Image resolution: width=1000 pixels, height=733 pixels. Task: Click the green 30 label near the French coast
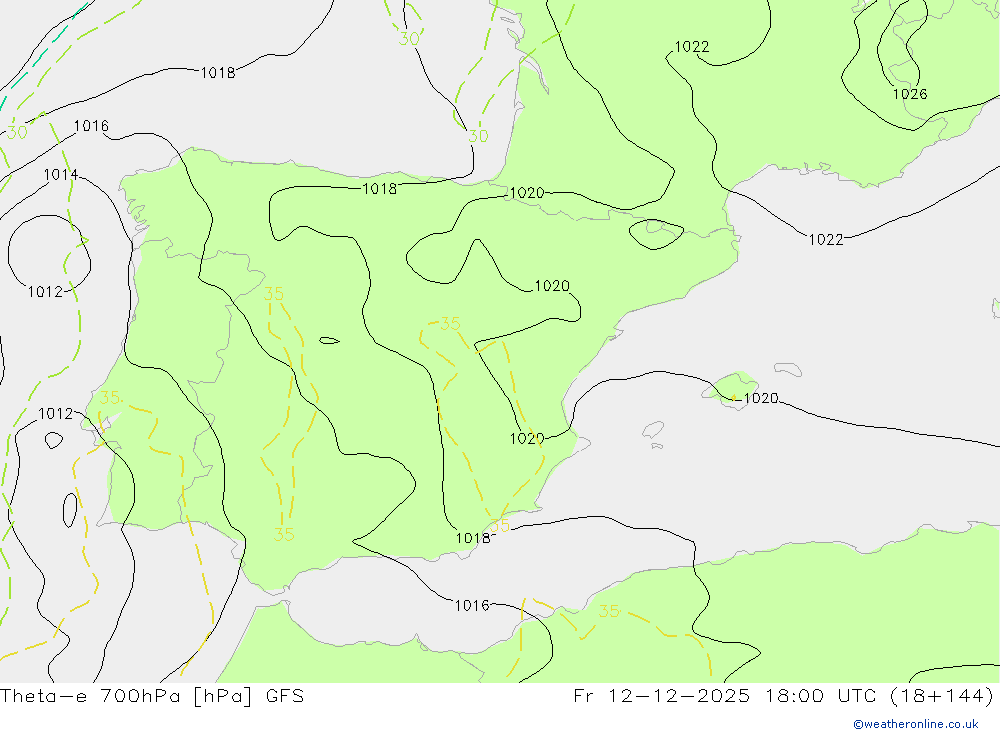(478, 136)
